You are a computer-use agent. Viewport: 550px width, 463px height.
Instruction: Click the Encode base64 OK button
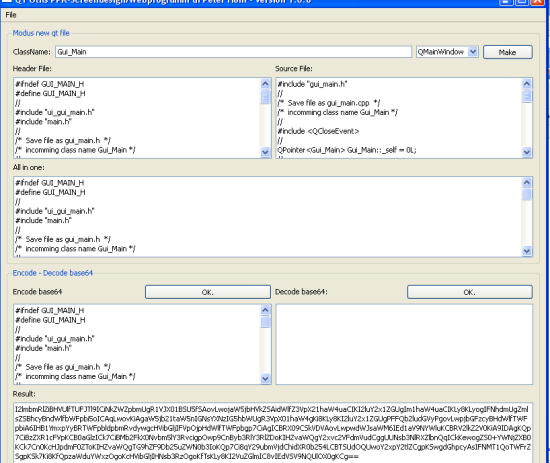pos(208,292)
